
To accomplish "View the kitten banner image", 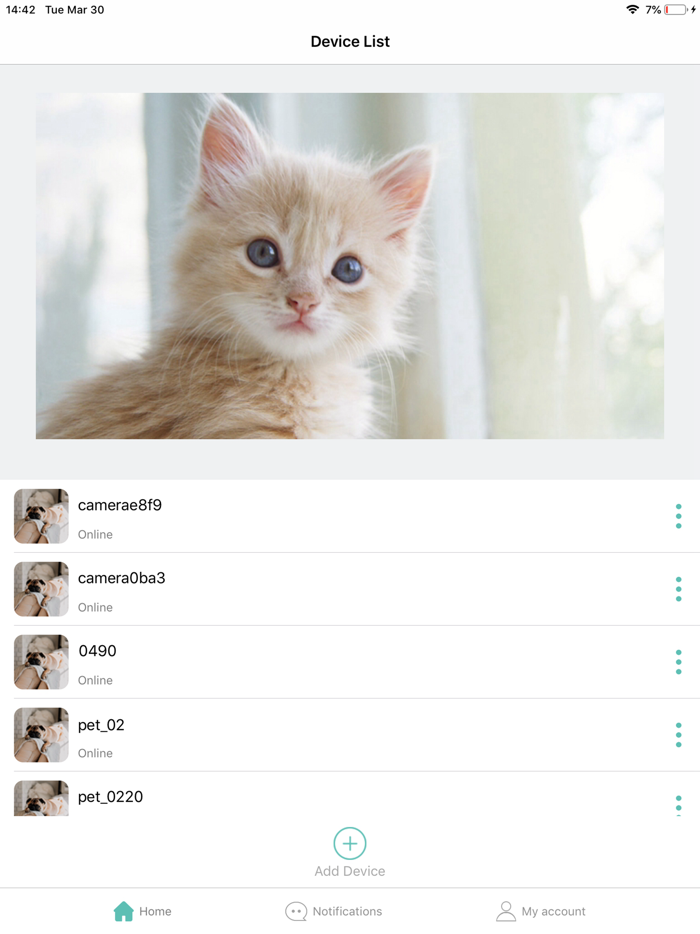I will [x=350, y=266].
